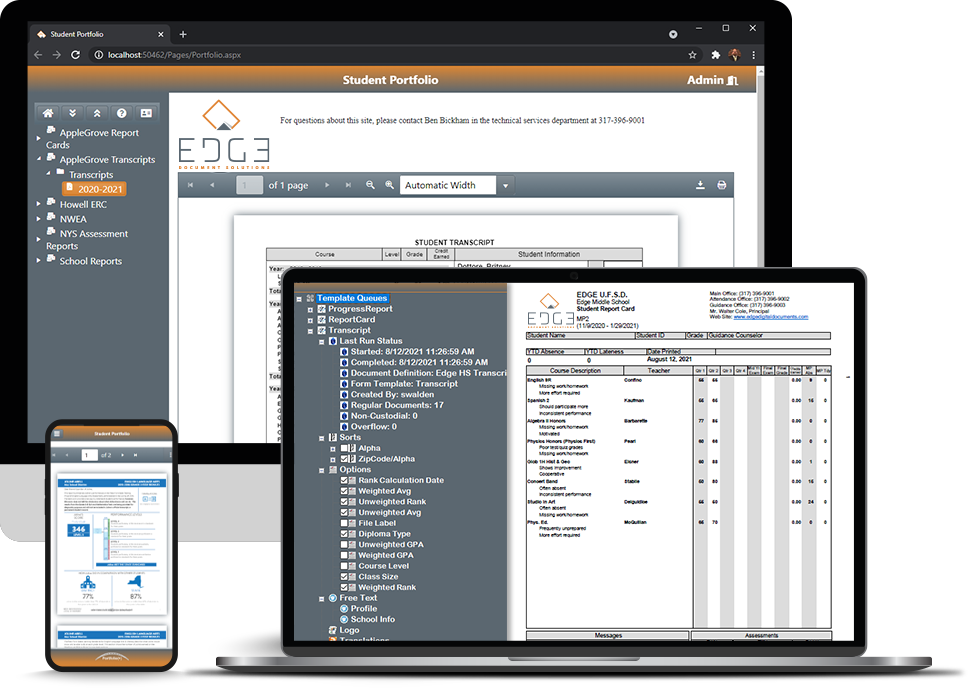The height and width of the screenshot is (688, 968).
Task: Select the Transcript queue item
Action: (x=349, y=330)
